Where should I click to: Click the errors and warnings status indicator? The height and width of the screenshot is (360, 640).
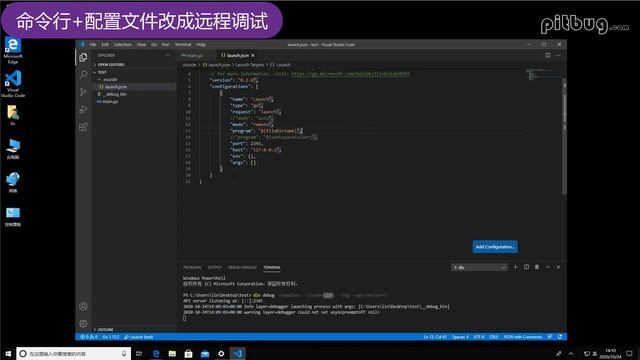click(89, 337)
